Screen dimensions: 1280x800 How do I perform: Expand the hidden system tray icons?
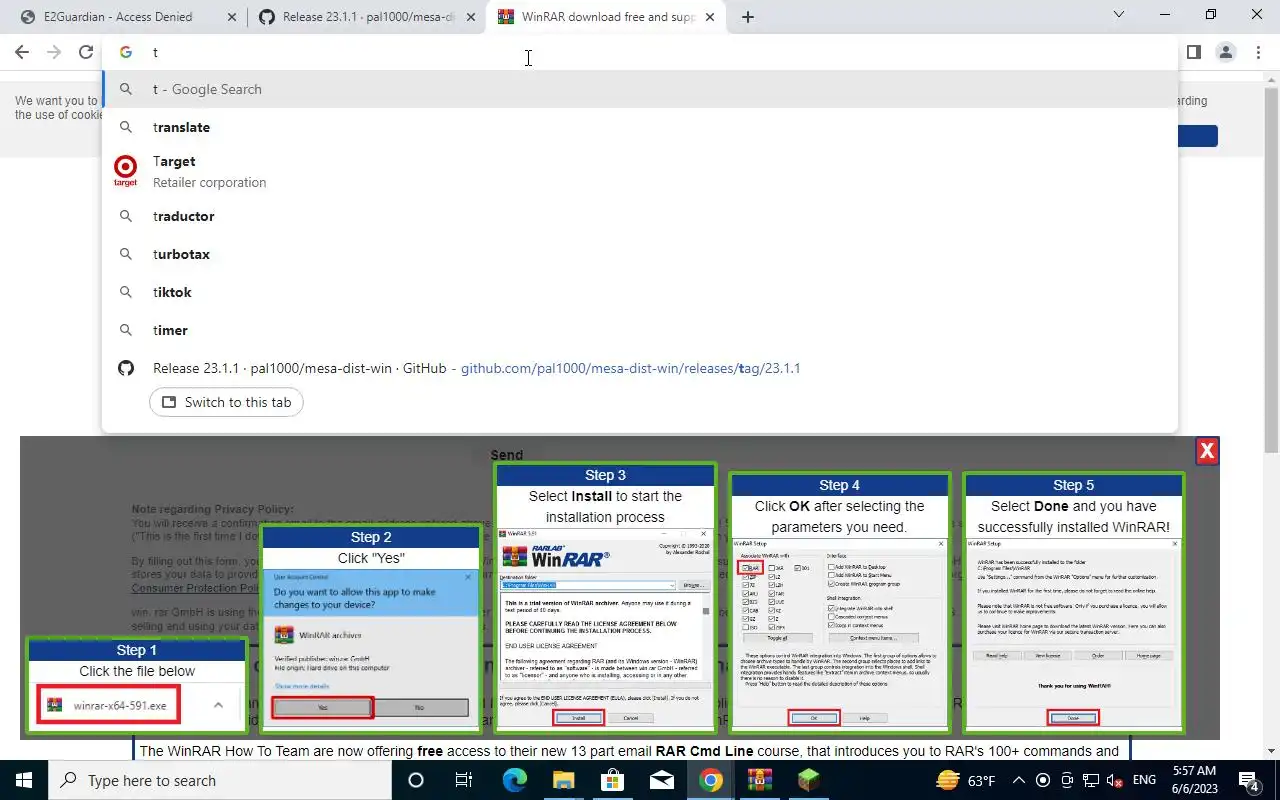pos(1019,780)
